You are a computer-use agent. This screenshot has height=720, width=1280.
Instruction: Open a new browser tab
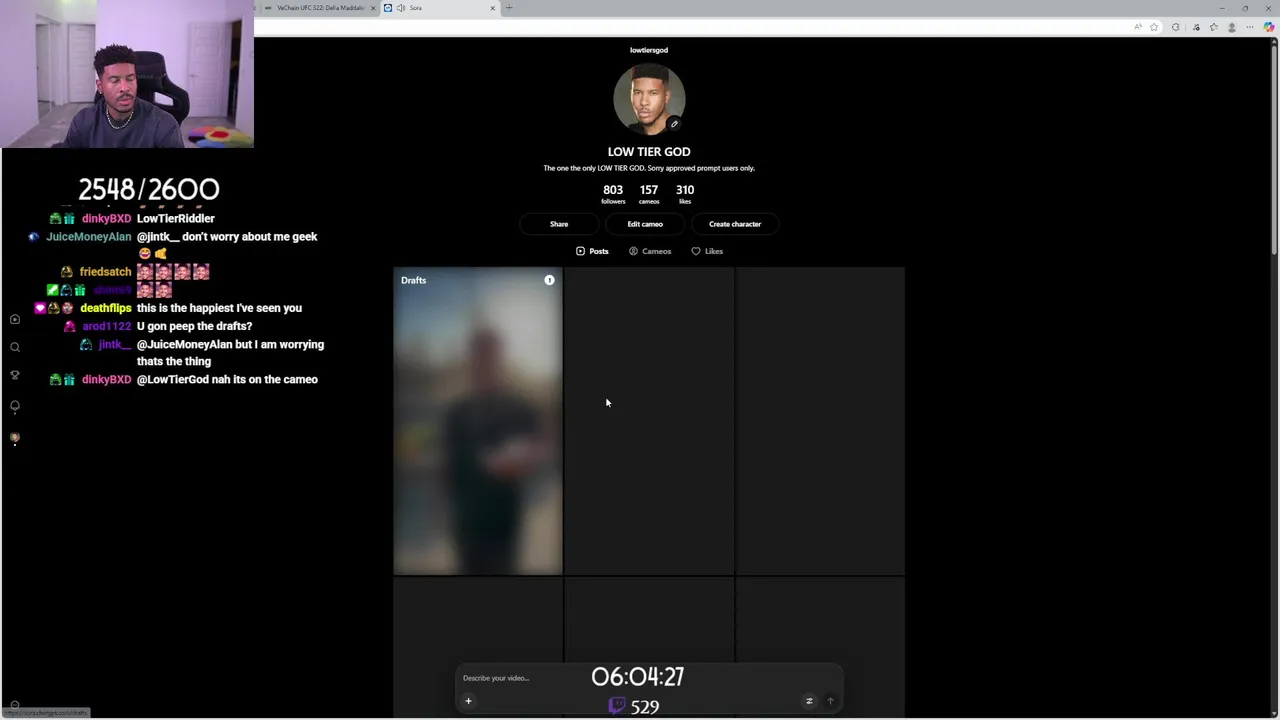pyautogui.click(x=509, y=8)
